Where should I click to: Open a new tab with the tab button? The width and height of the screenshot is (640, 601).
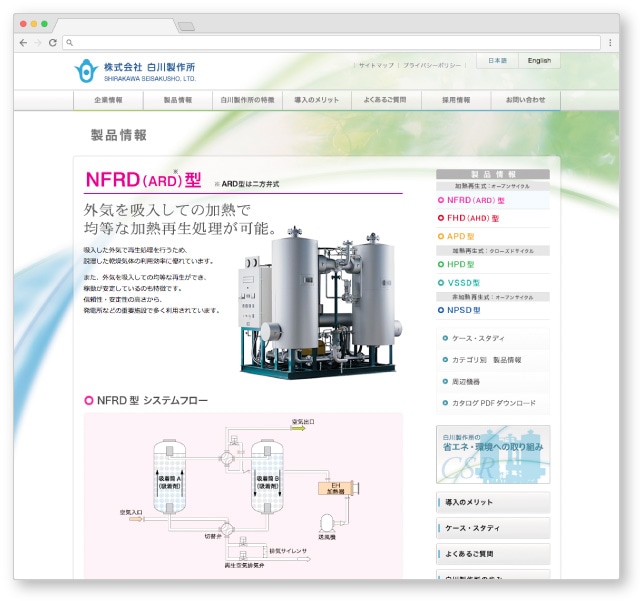[x=187, y=27]
